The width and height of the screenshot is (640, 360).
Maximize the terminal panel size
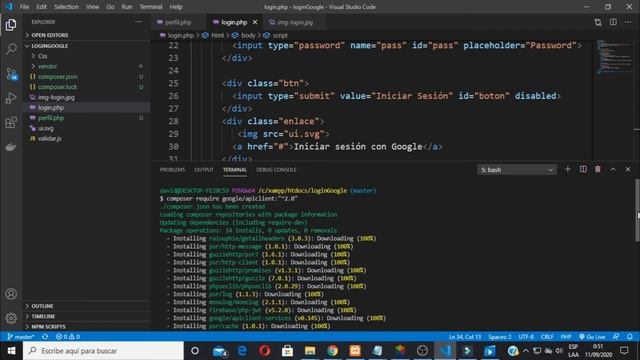click(x=613, y=169)
